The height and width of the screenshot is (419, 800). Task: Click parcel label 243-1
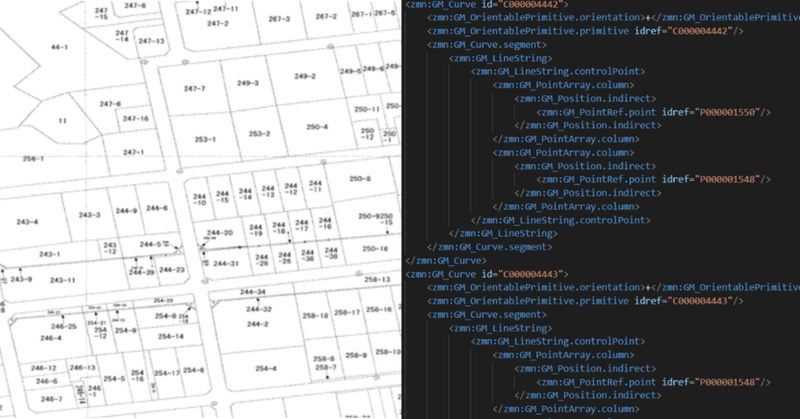[49, 254]
